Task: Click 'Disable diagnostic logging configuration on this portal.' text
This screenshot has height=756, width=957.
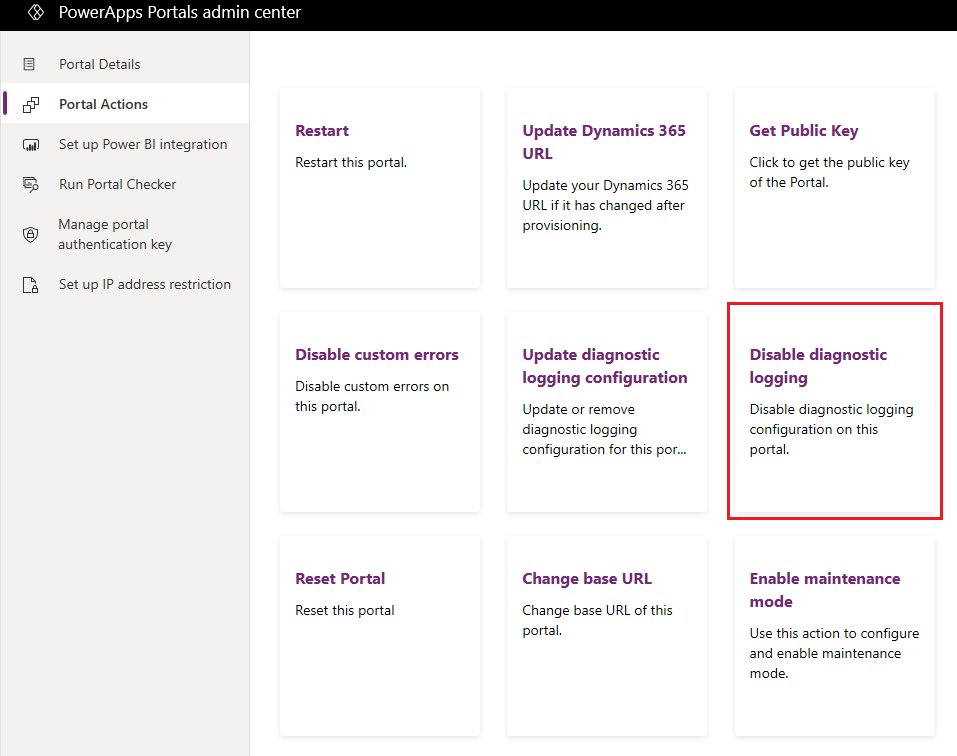Action: (x=831, y=429)
